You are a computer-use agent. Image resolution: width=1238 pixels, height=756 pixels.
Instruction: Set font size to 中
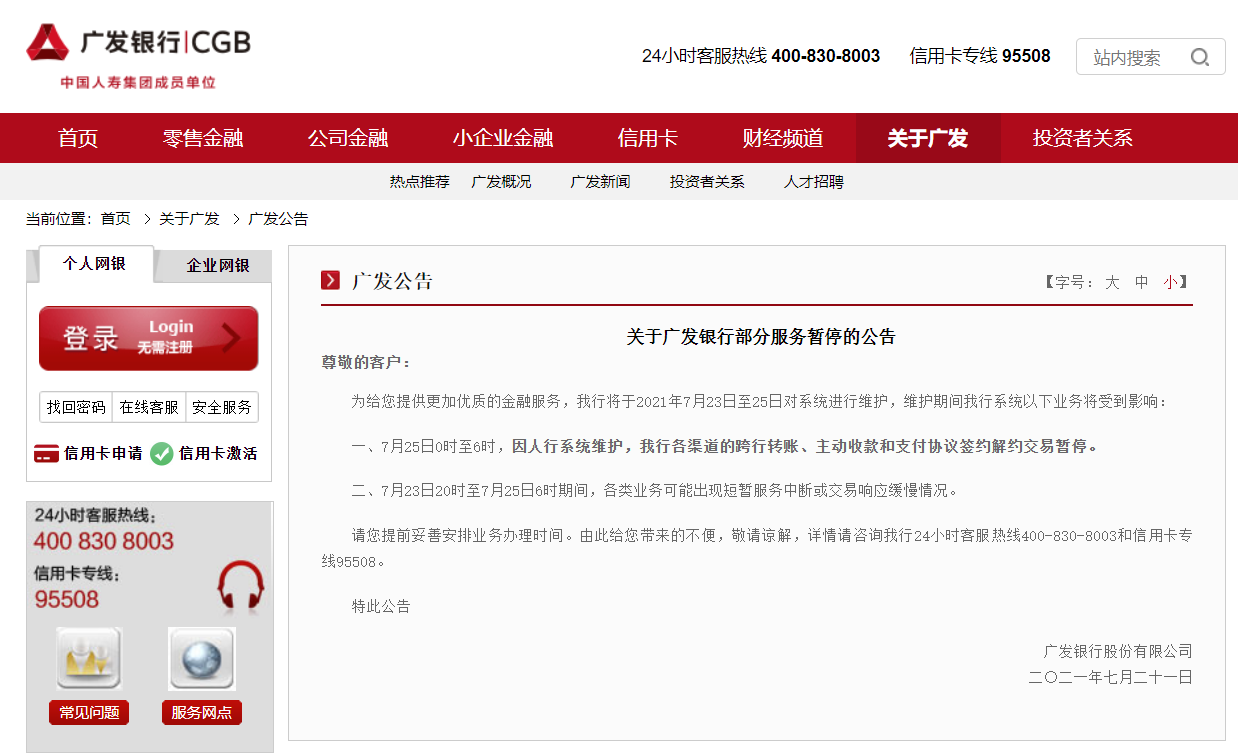1142,283
